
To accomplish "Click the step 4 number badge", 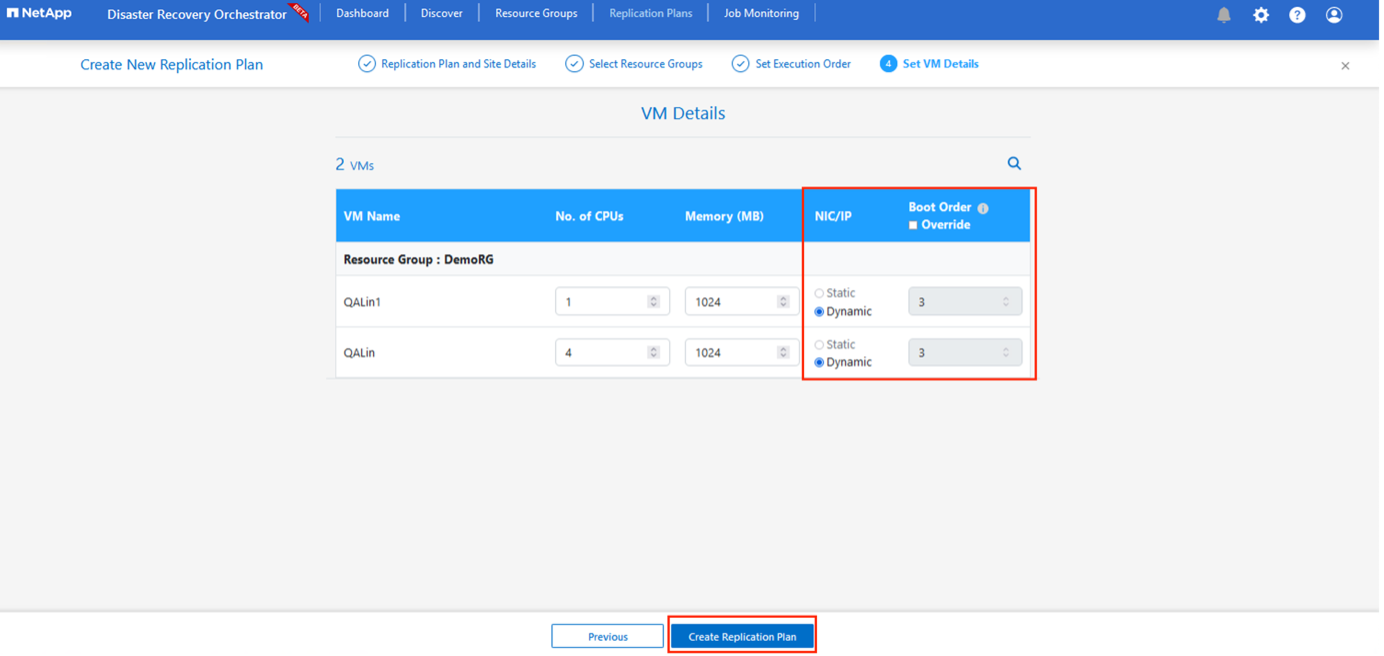I will coord(888,64).
